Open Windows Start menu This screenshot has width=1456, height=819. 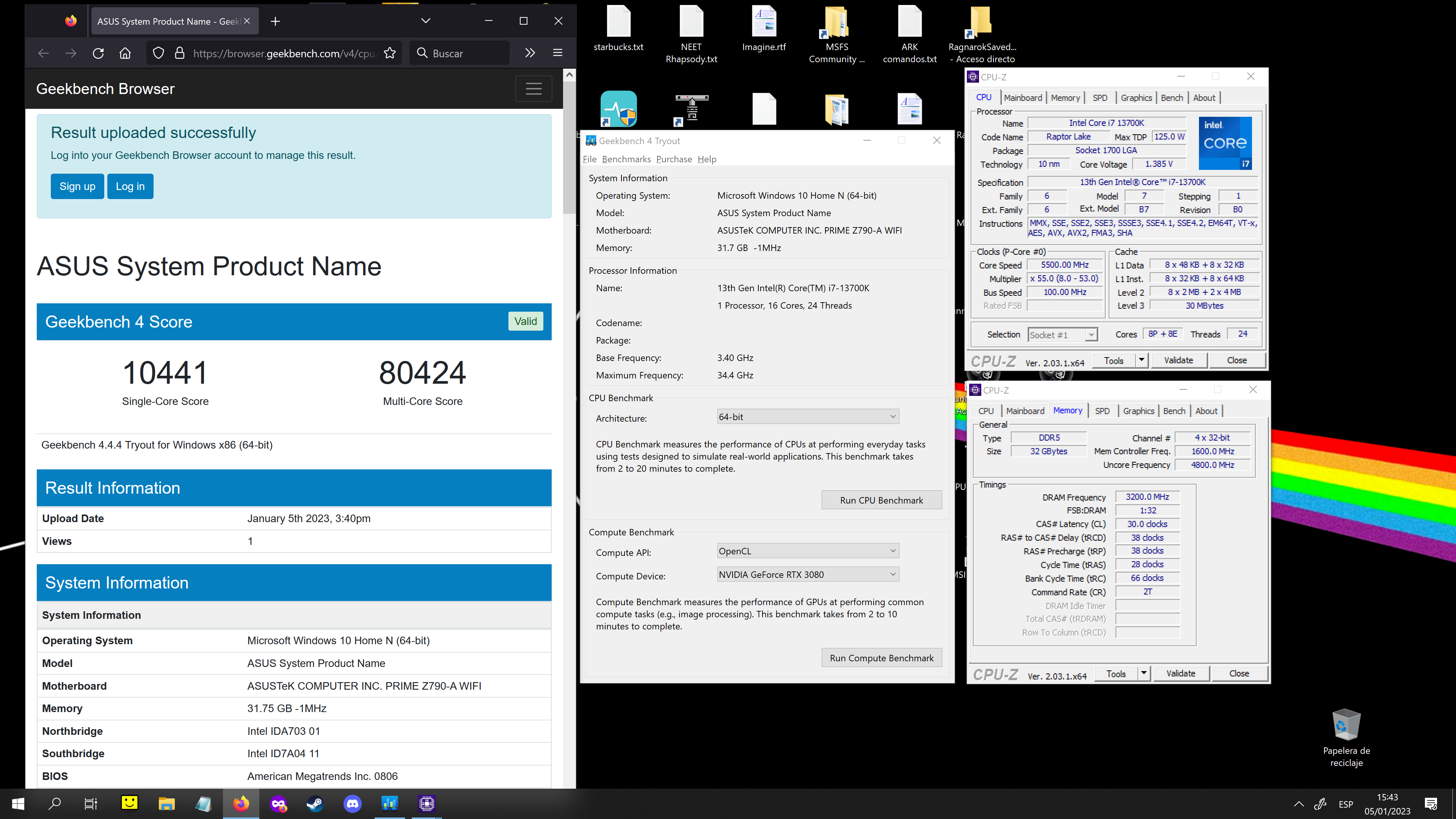[18, 804]
